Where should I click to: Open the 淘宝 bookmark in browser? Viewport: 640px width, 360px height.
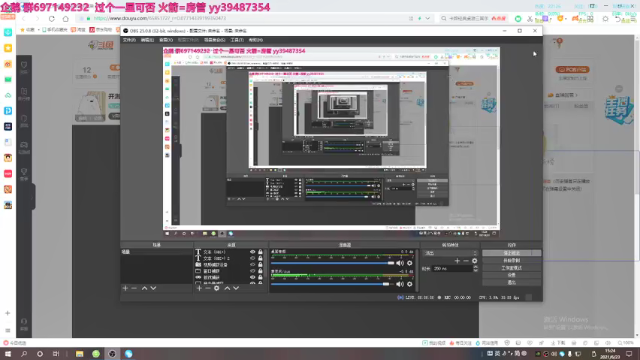pos(78,30)
